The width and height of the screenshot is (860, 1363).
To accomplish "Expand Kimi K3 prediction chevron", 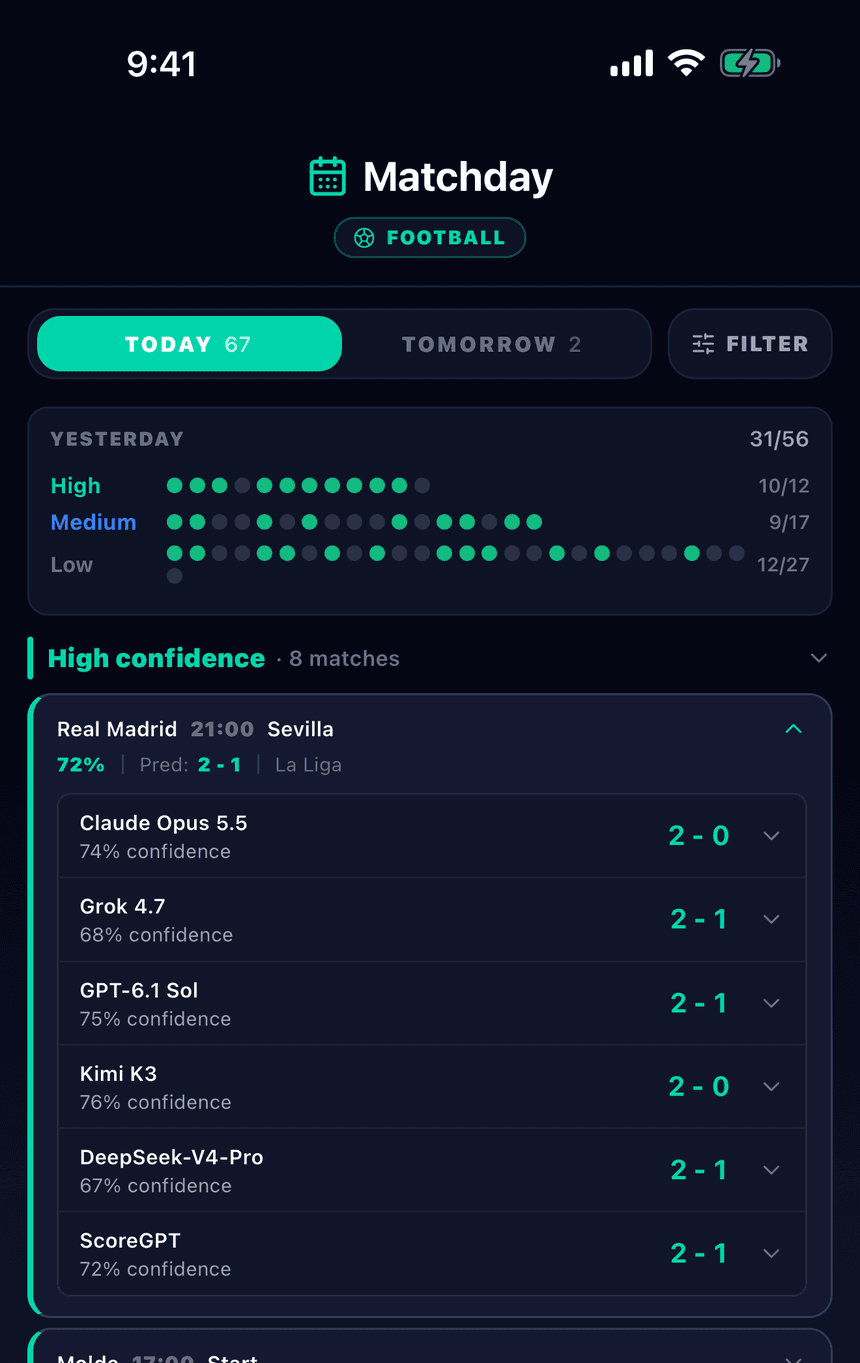I will (771, 1086).
